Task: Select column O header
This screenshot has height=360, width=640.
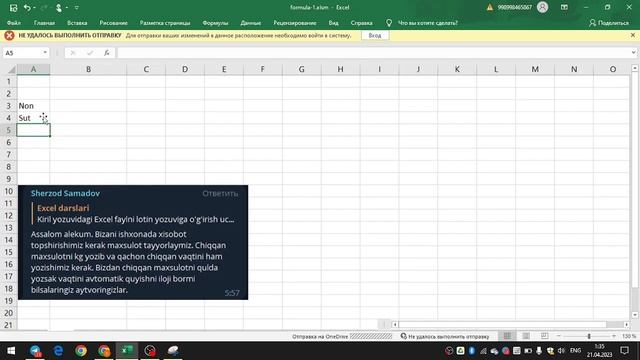Action: 612,69
